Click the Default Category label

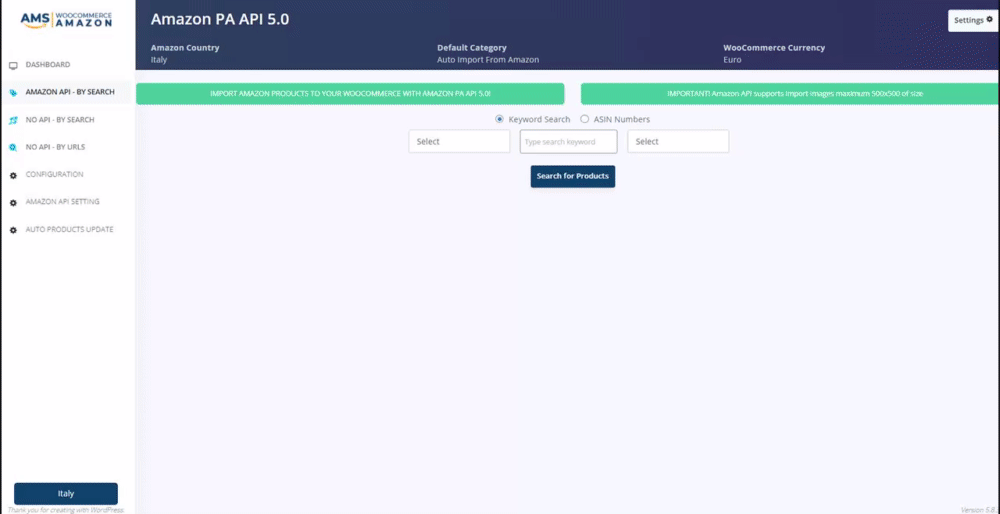[x=472, y=48]
